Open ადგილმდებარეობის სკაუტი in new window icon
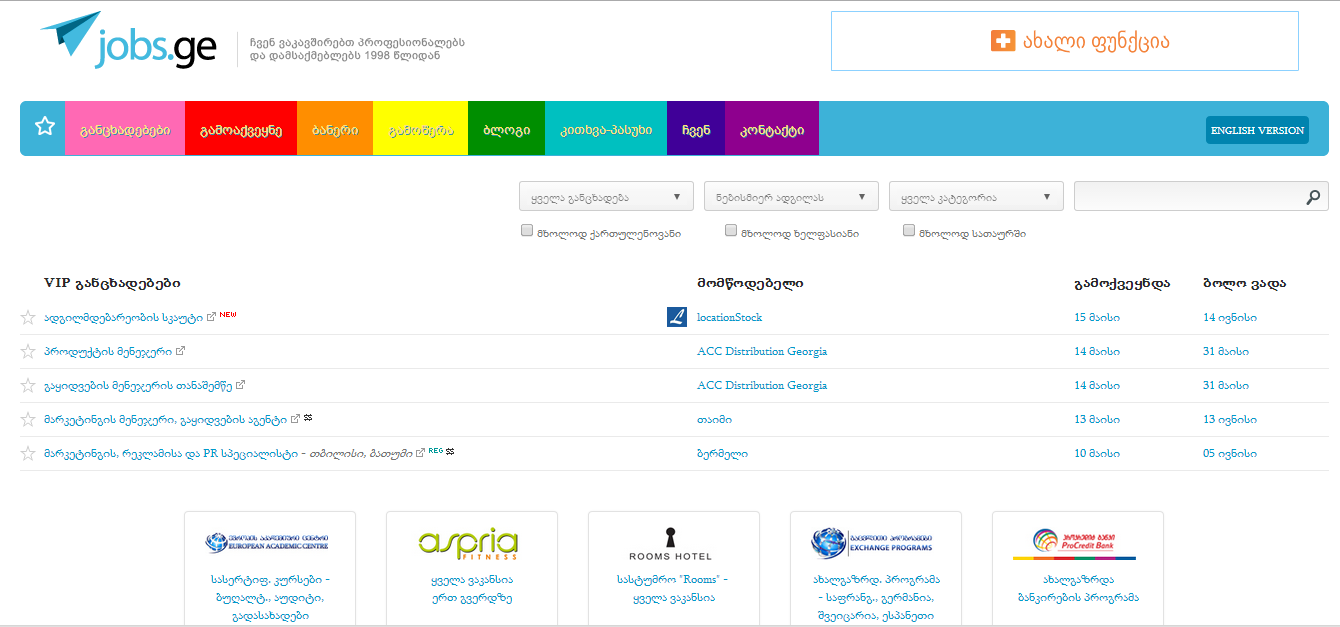1340x627 pixels. point(211,317)
